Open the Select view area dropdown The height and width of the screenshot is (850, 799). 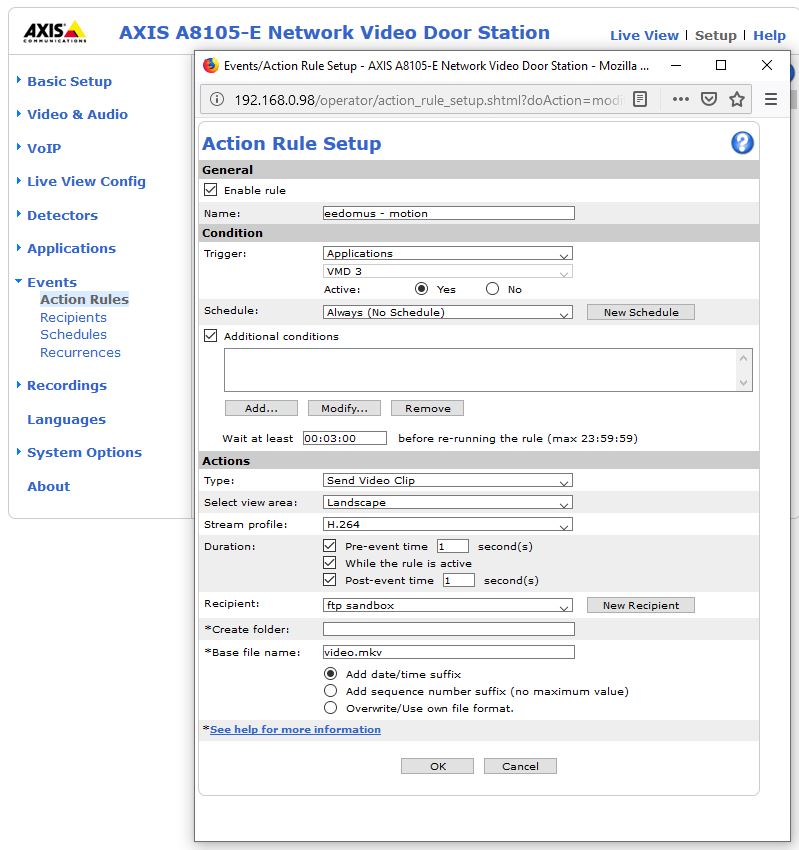pos(448,503)
